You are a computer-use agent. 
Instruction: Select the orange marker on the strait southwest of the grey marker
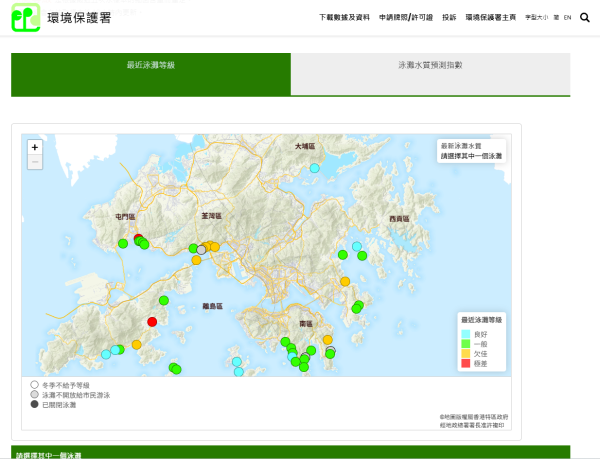196,260
